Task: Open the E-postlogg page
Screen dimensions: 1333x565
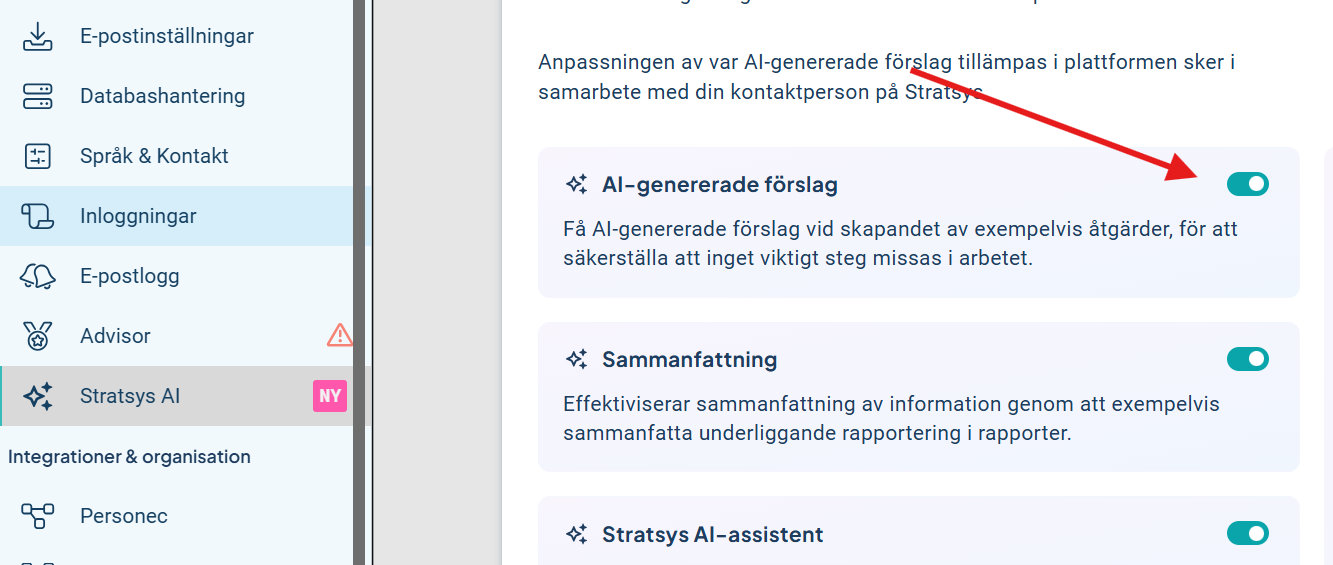Action: click(x=130, y=276)
